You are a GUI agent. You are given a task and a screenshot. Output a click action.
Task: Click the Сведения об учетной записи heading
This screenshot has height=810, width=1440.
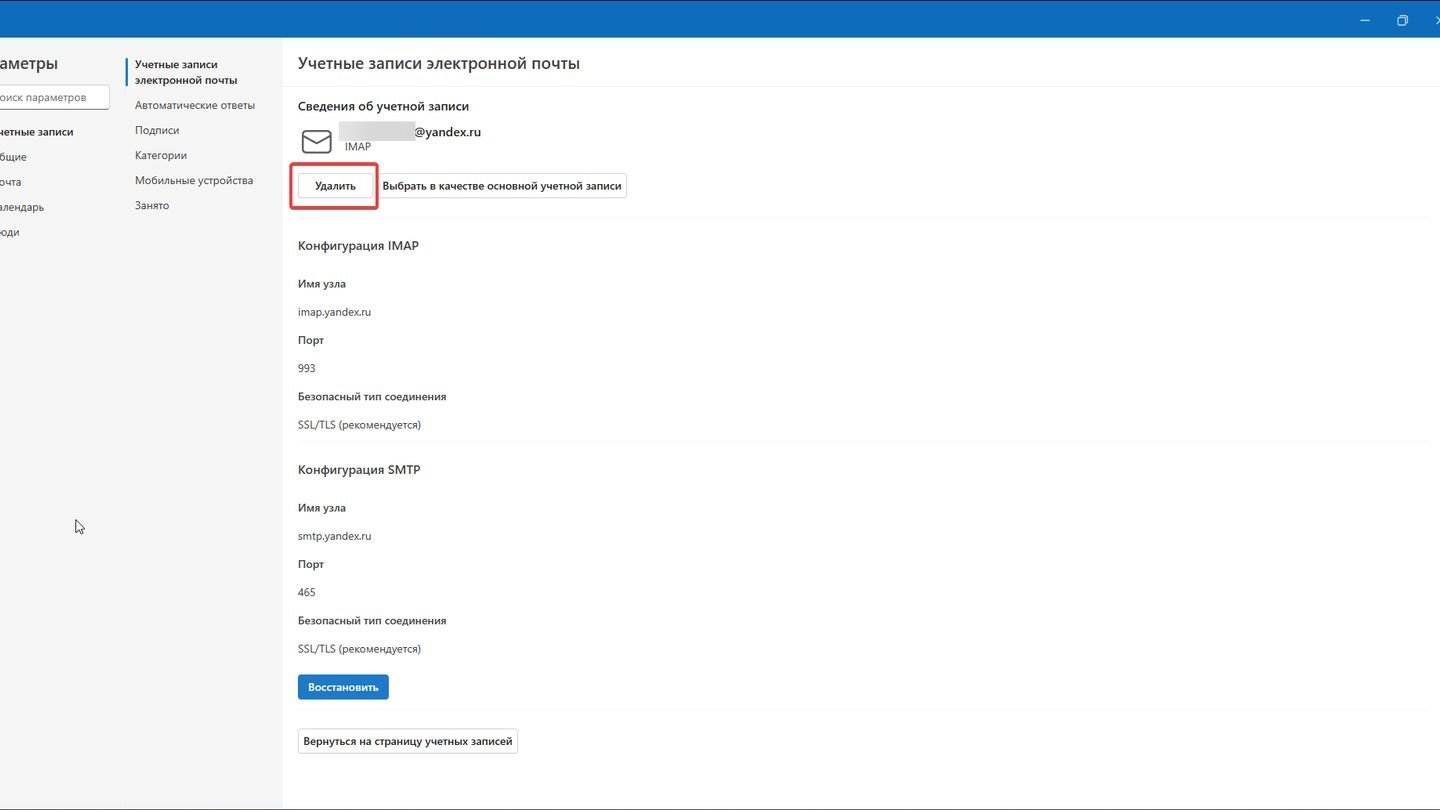[x=383, y=106]
